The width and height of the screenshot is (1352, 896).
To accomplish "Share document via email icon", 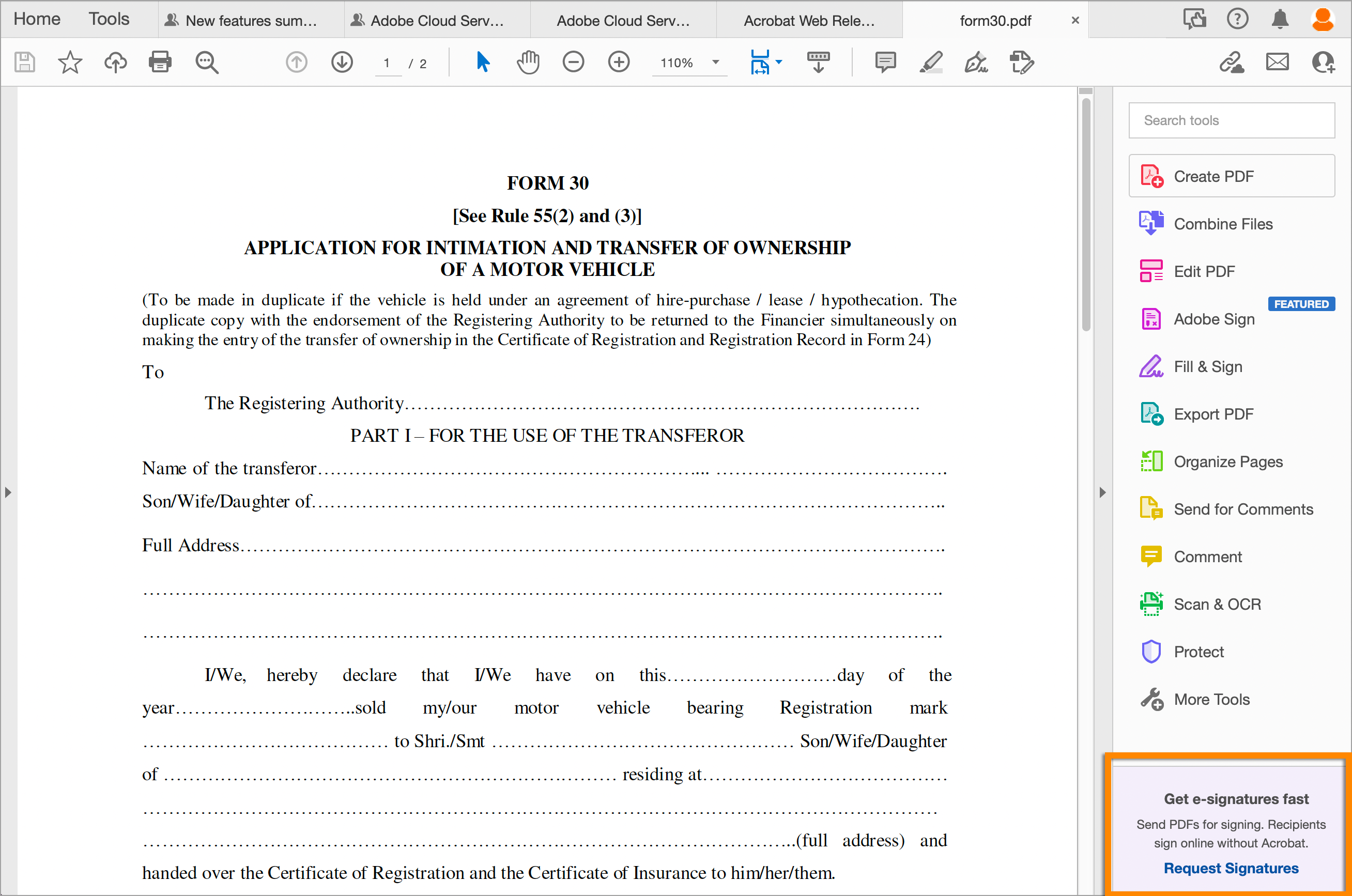I will point(1278,63).
